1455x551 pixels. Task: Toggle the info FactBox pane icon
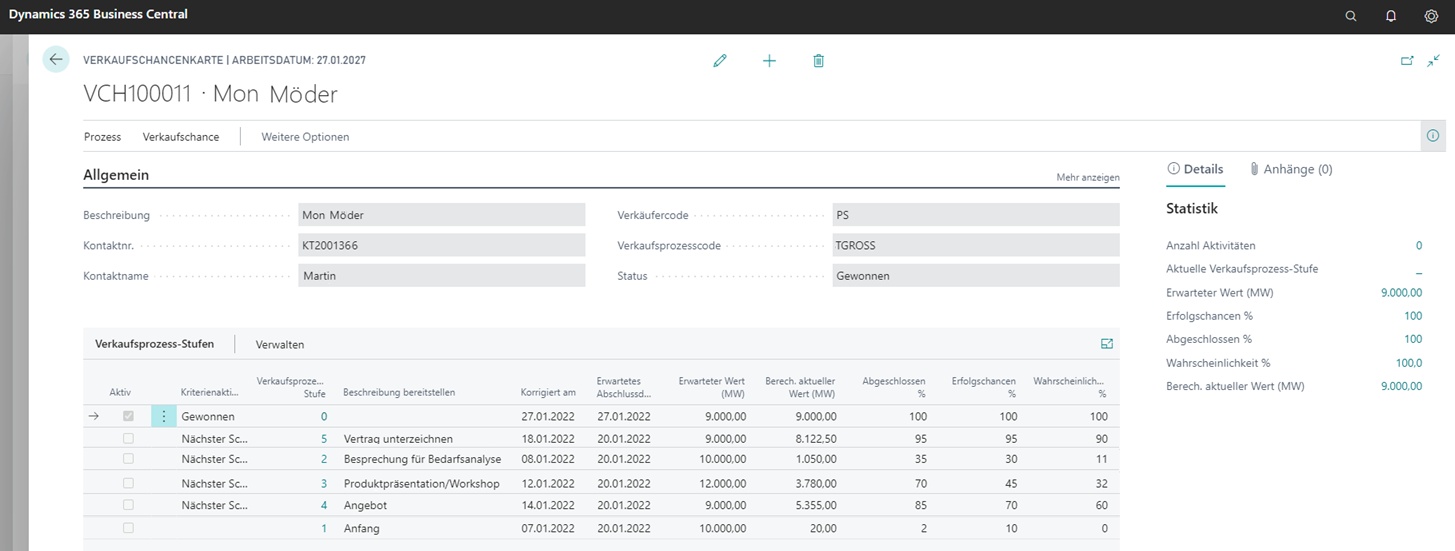(x=1433, y=136)
